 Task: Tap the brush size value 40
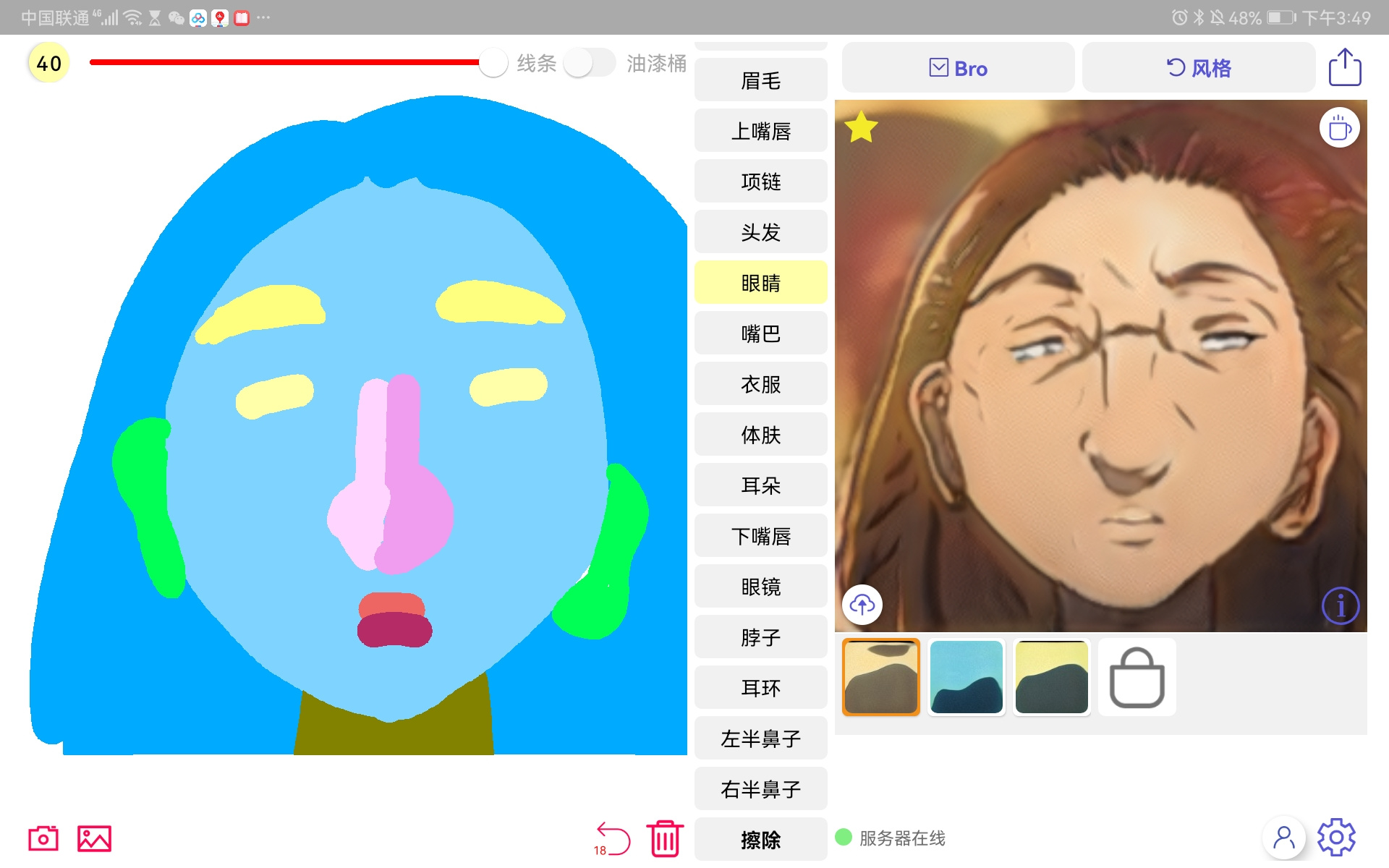49,64
